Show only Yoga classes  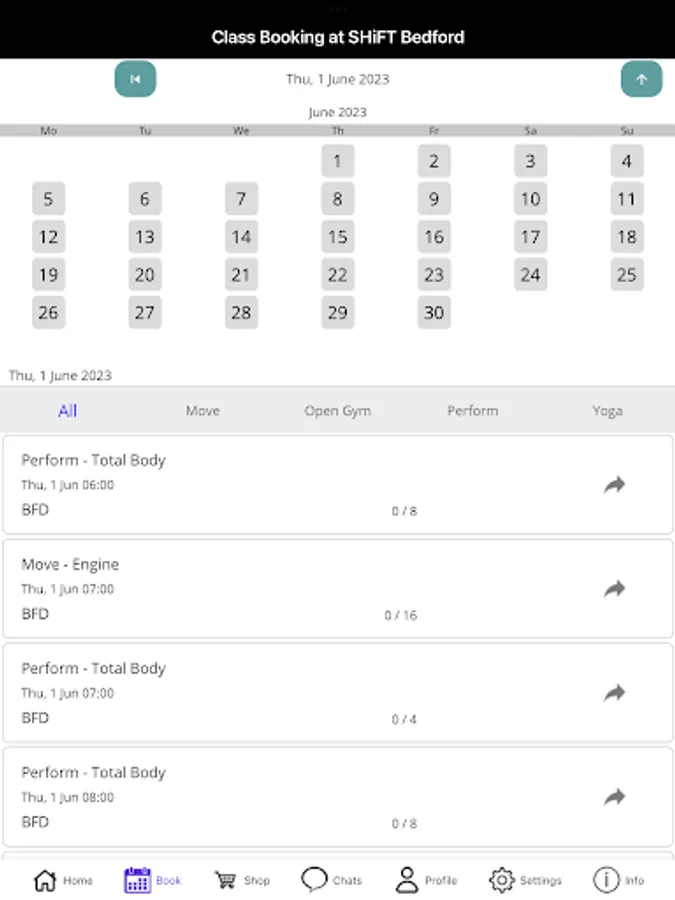tap(607, 411)
